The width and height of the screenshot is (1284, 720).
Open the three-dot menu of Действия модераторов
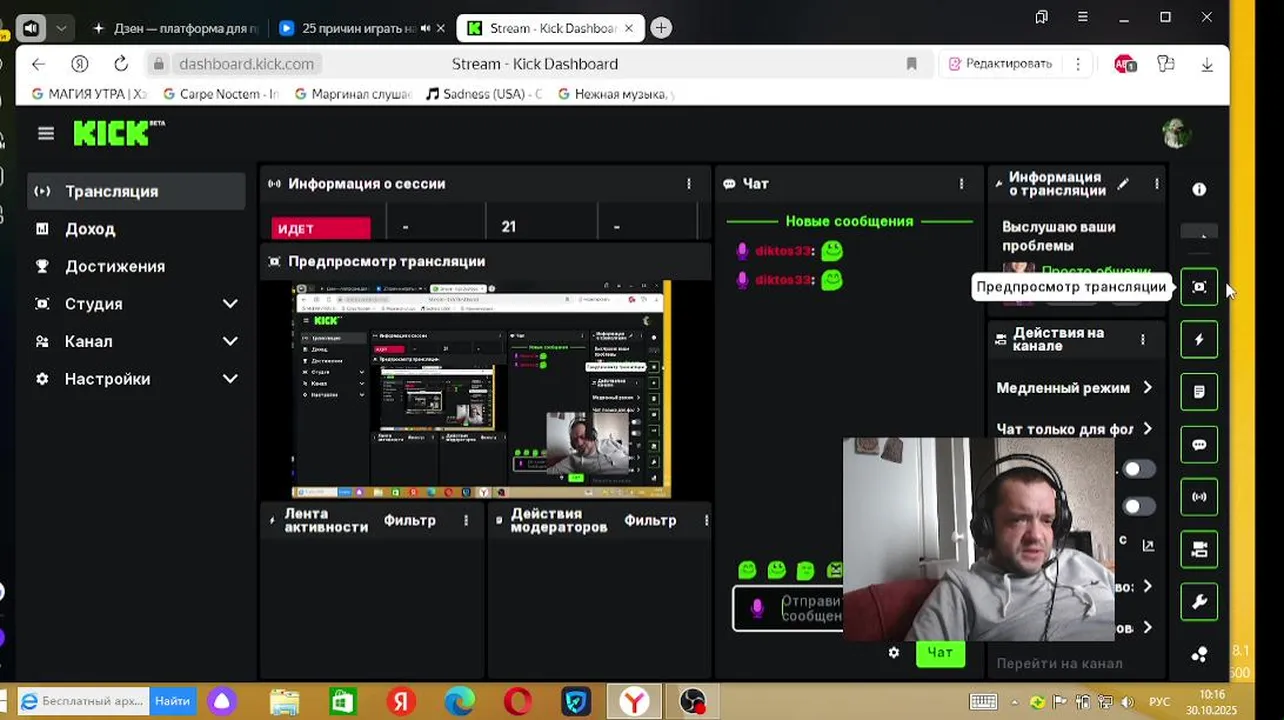point(706,520)
